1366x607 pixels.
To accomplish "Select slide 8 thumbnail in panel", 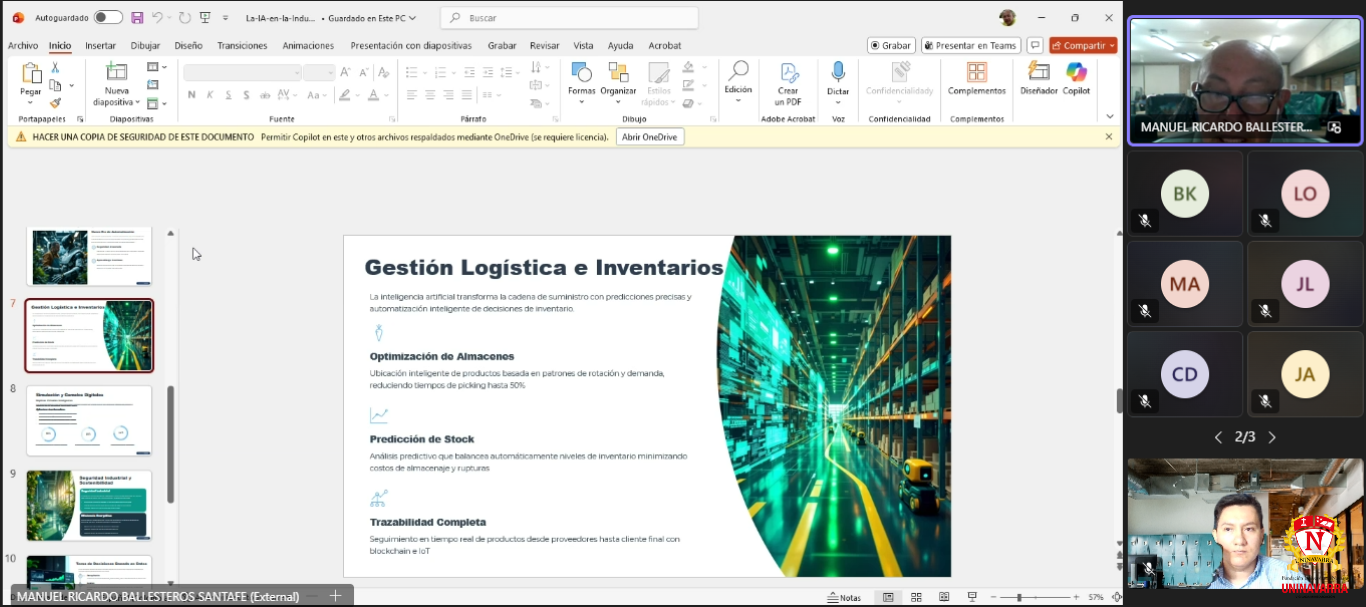I will (89, 420).
